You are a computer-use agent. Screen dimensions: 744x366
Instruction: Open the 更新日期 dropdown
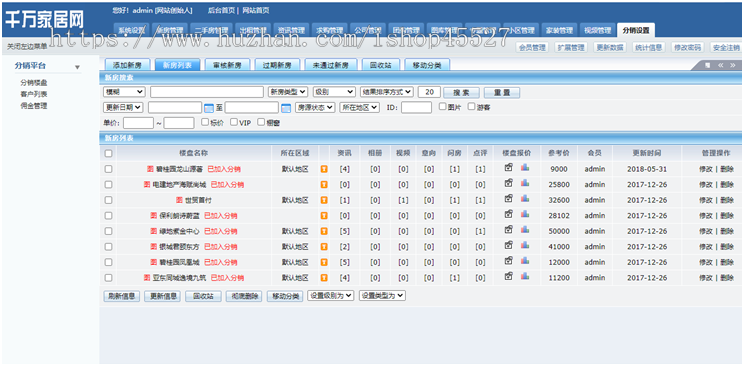point(123,107)
